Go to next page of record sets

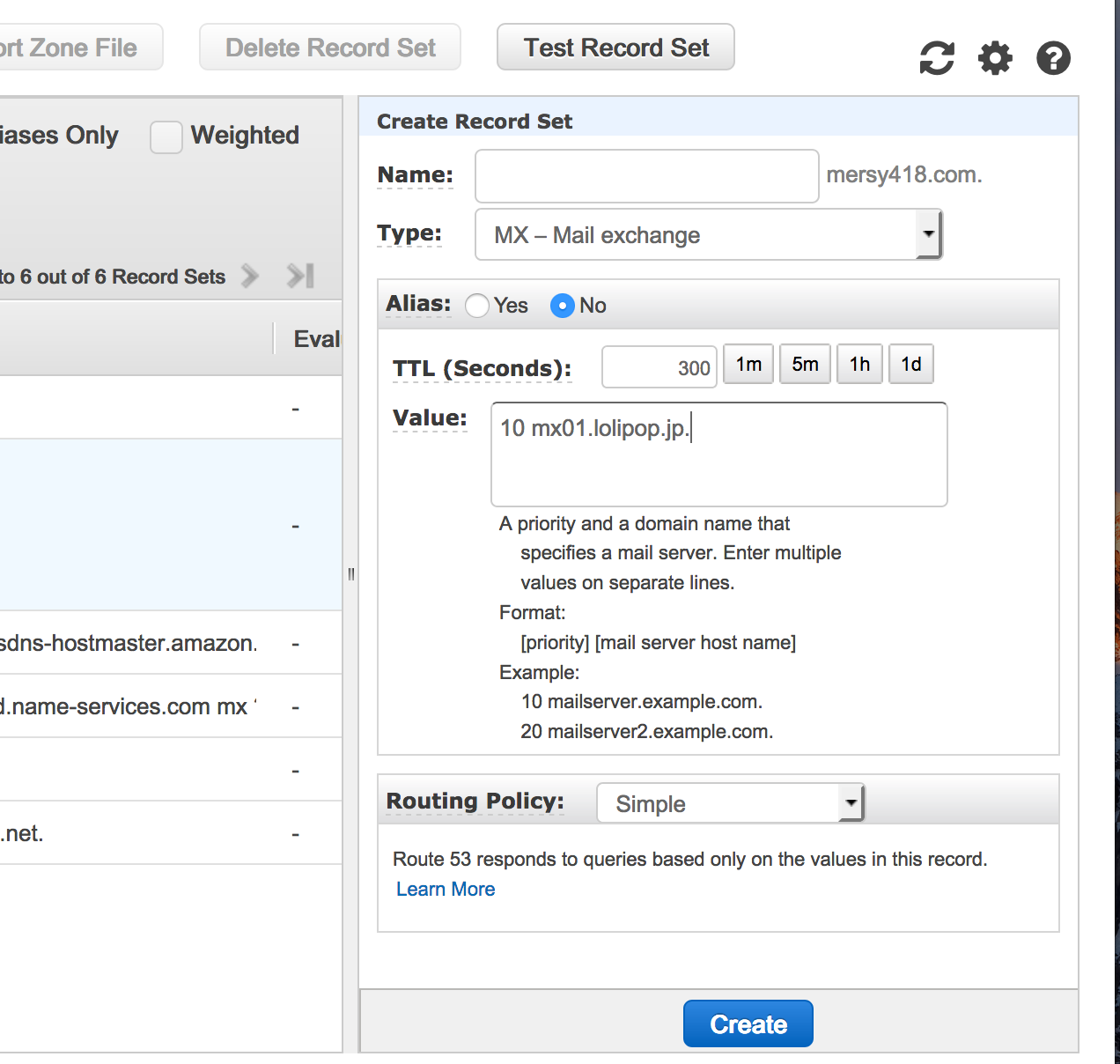(250, 277)
